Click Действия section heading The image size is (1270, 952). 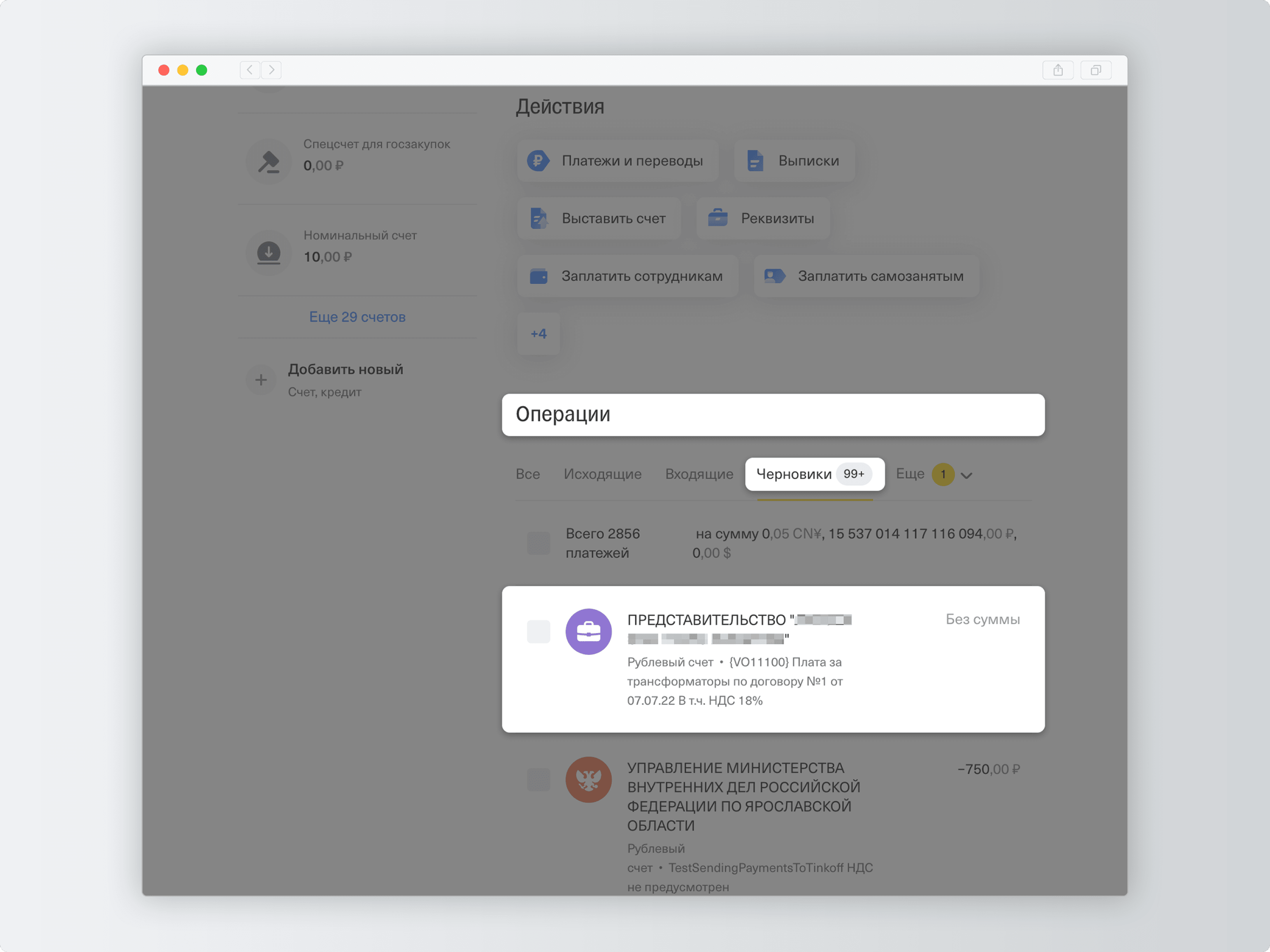pyautogui.click(x=560, y=107)
